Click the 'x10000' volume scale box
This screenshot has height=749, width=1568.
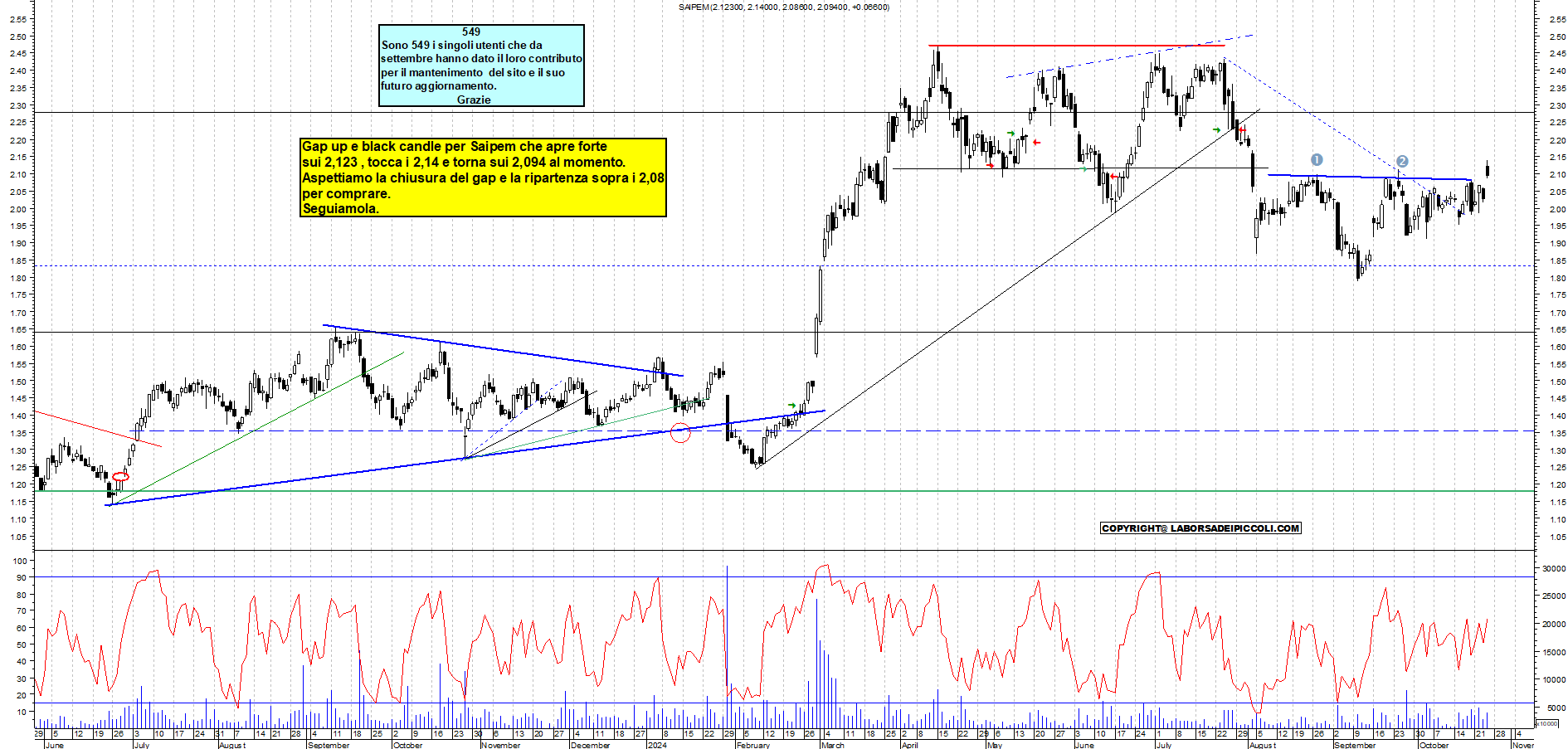click(1547, 723)
